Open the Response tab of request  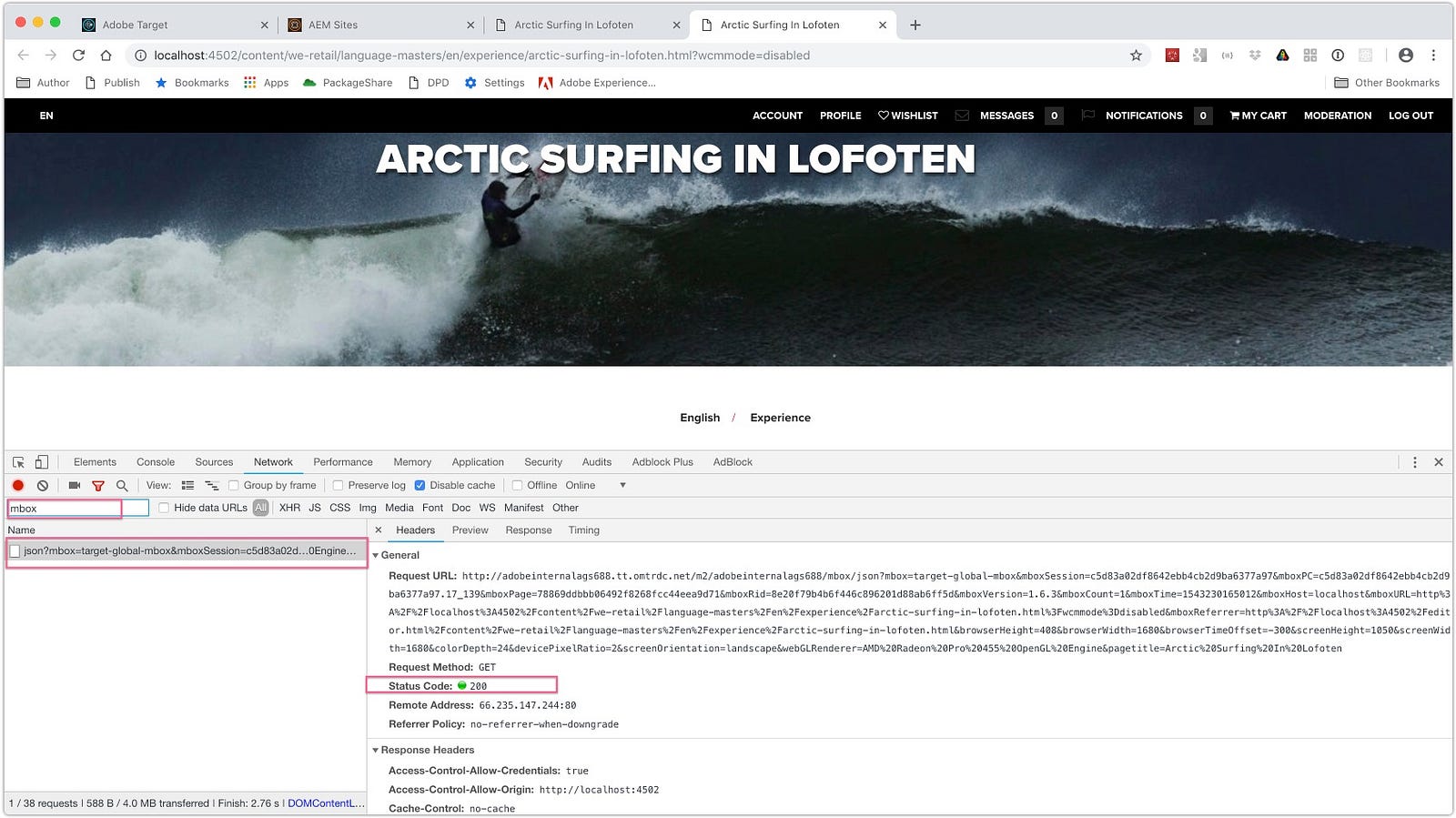tap(528, 530)
